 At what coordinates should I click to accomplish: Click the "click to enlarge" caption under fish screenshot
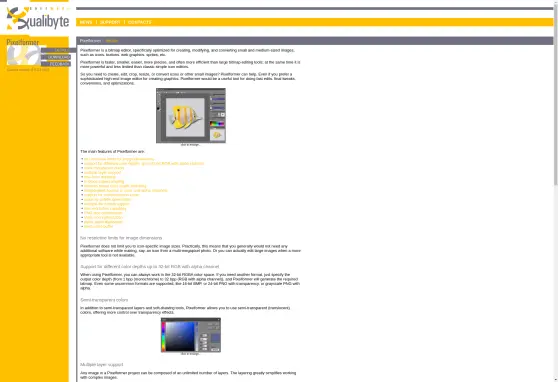click(x=190, y=145)
